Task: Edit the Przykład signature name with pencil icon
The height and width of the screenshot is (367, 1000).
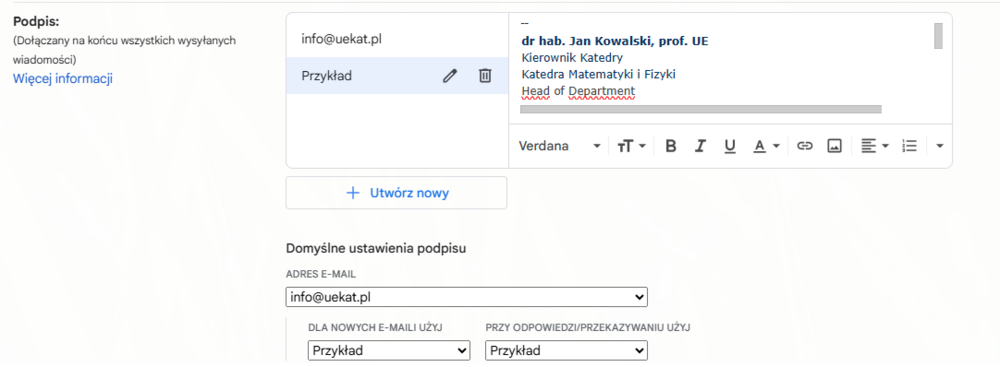Action: tap(450, 76)
